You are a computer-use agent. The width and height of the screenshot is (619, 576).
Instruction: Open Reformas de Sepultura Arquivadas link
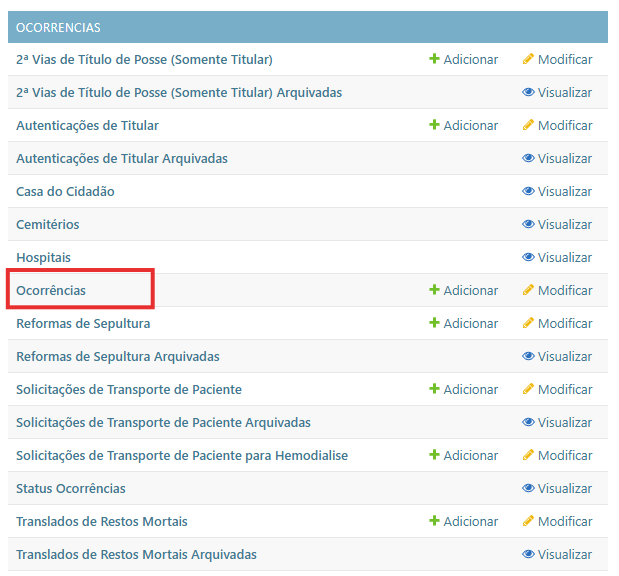[x=118, y=356]
